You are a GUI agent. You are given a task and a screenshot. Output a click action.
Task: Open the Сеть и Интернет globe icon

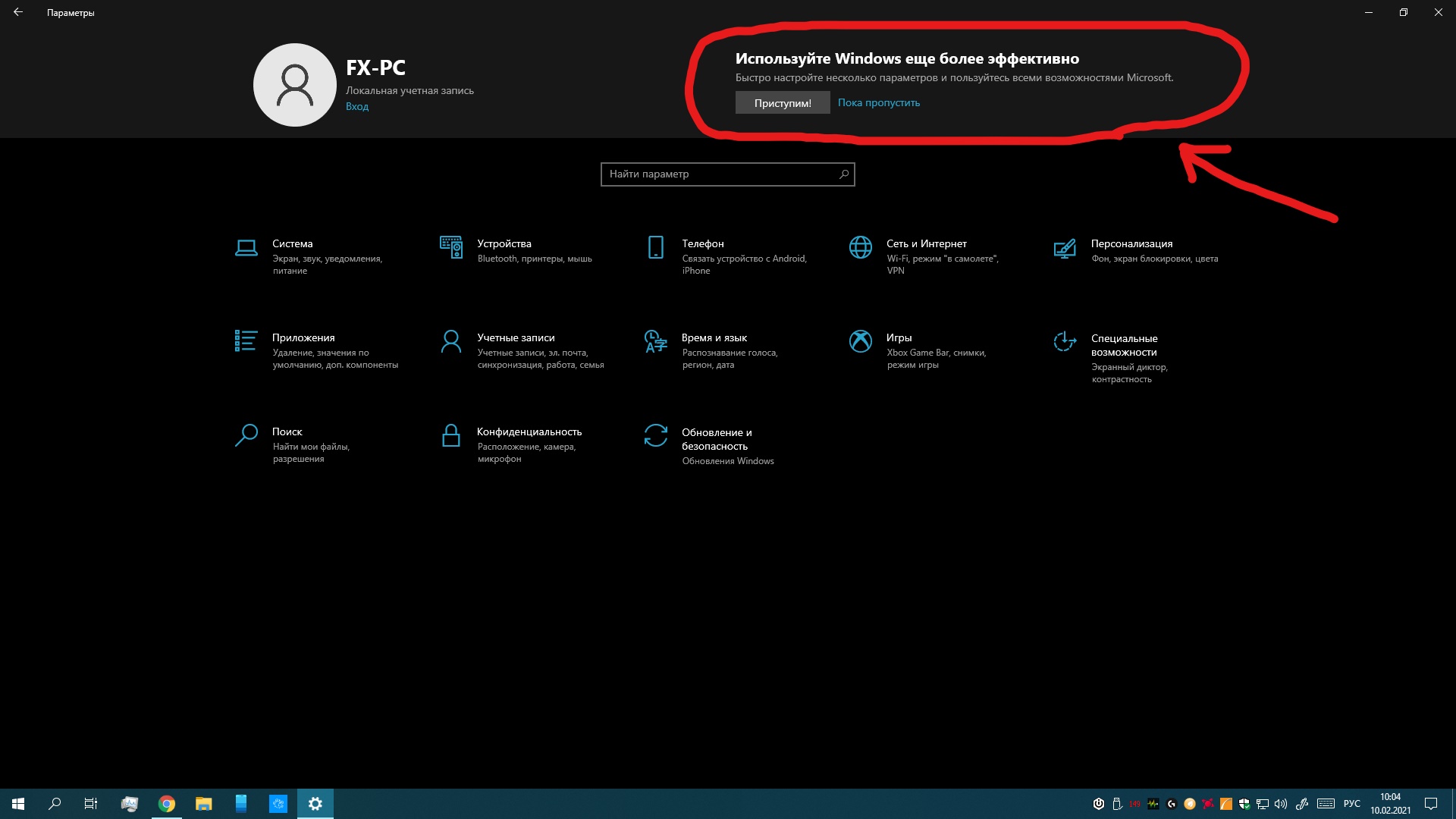click(x=861, y=247)
